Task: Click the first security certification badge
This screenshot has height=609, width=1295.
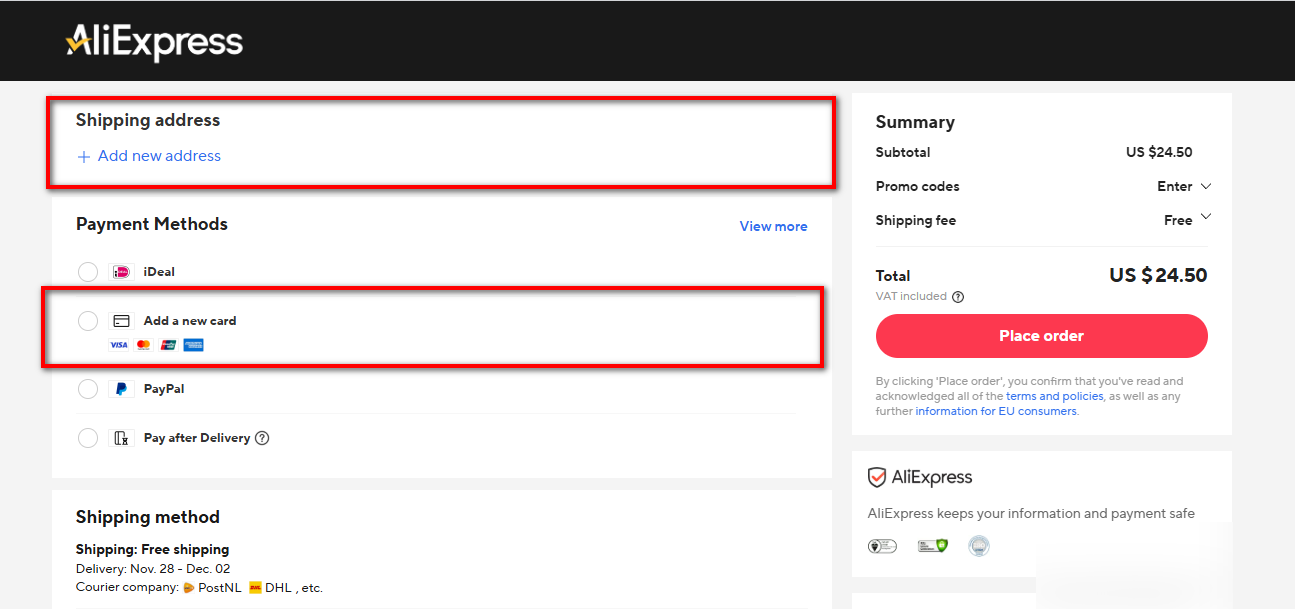Action: coord(882,546)
